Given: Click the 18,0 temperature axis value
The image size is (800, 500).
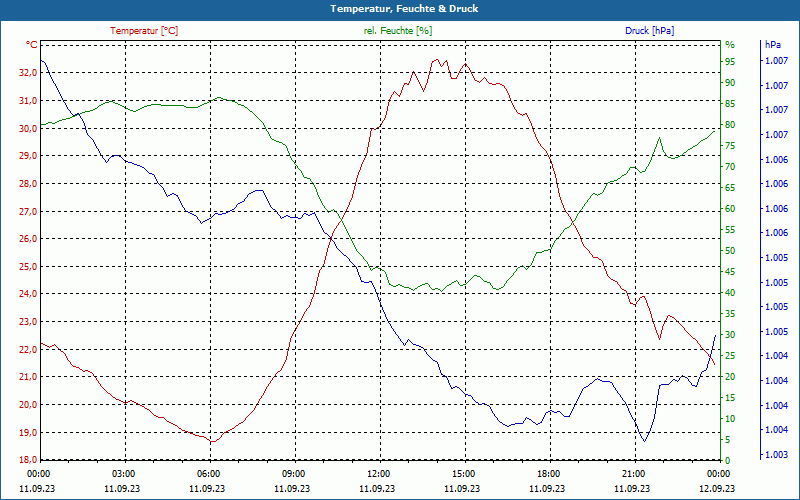Looking at the screenshot, I should [x=28, y=460].
